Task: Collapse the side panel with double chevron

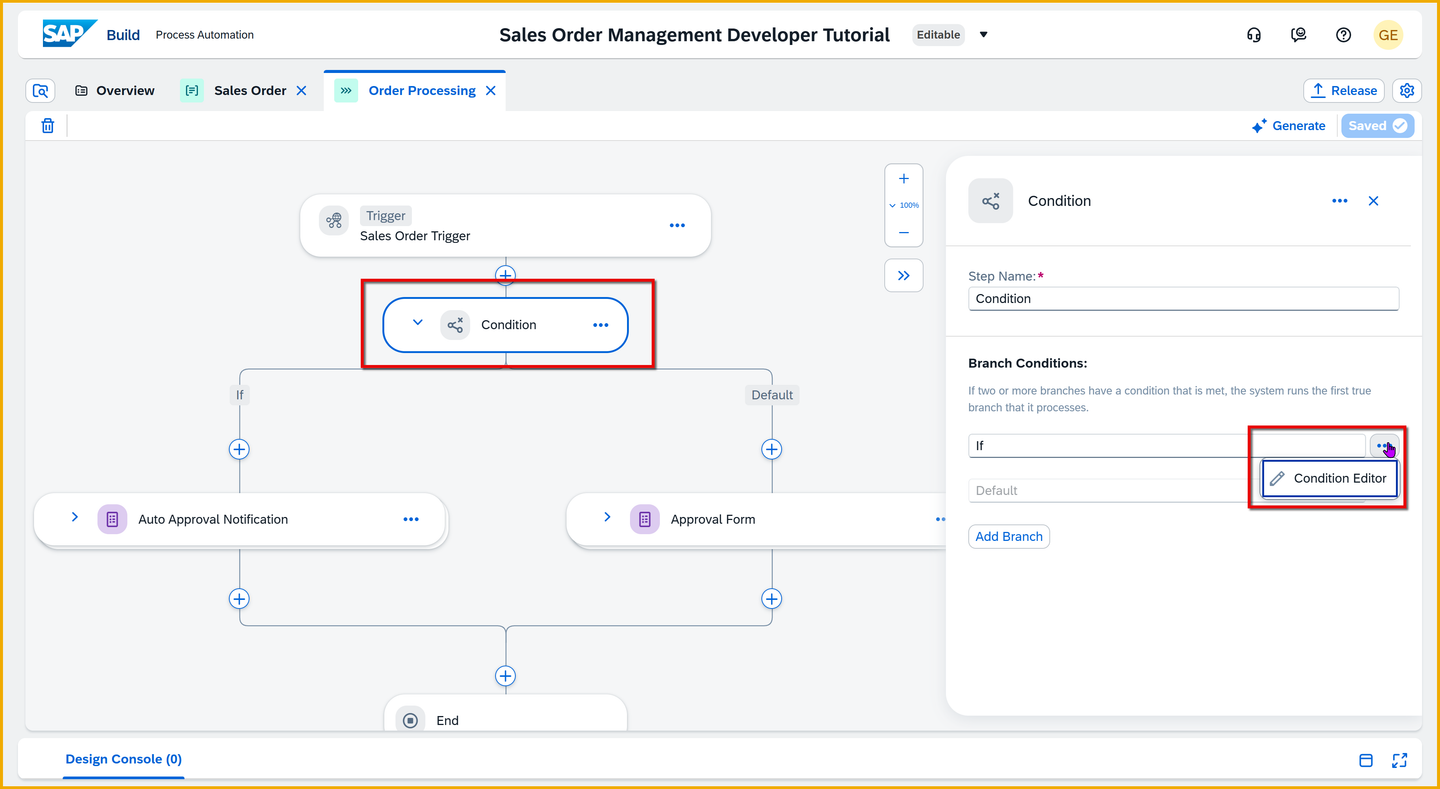Action: (904, 276)
